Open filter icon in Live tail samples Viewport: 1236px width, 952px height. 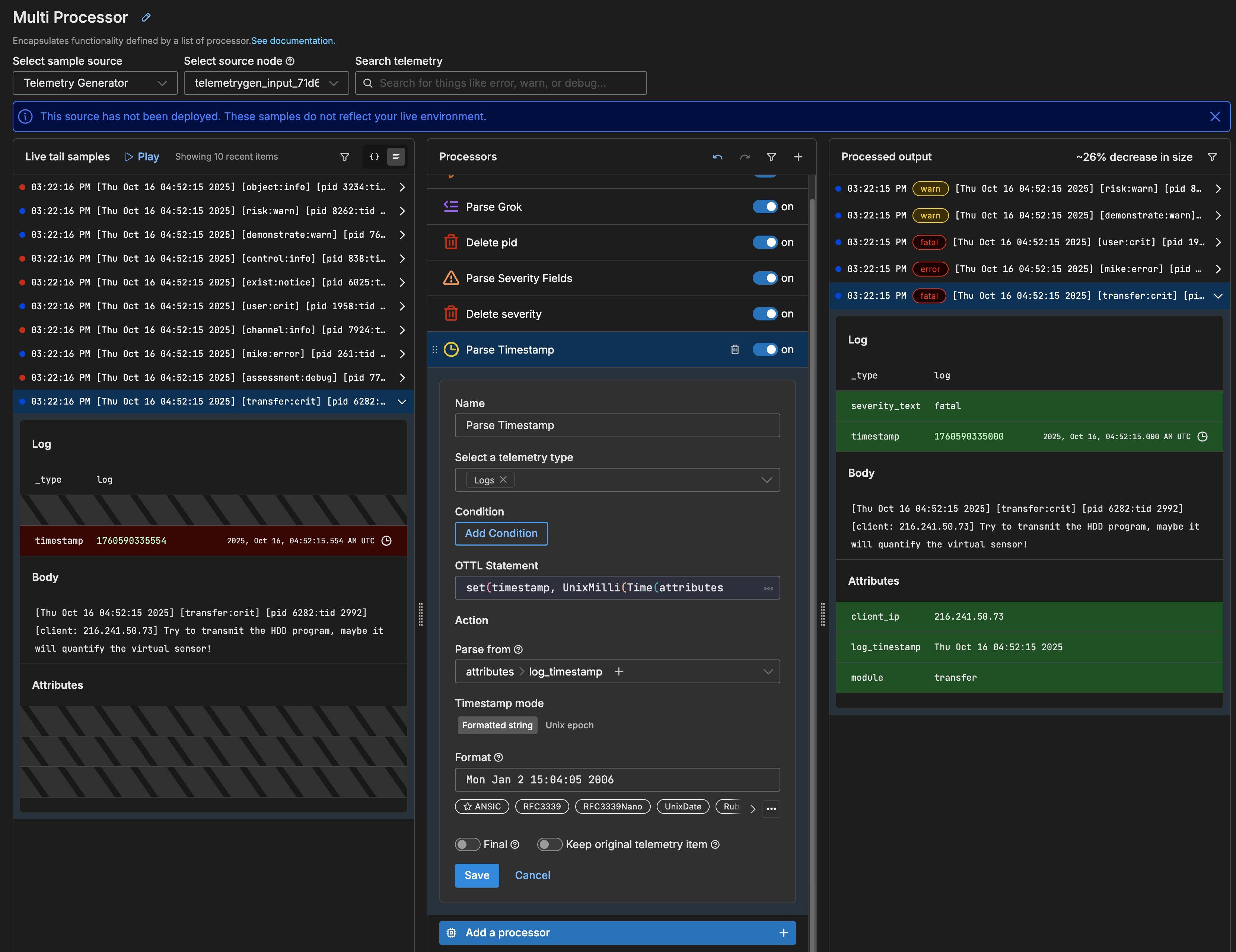(345, 157)
